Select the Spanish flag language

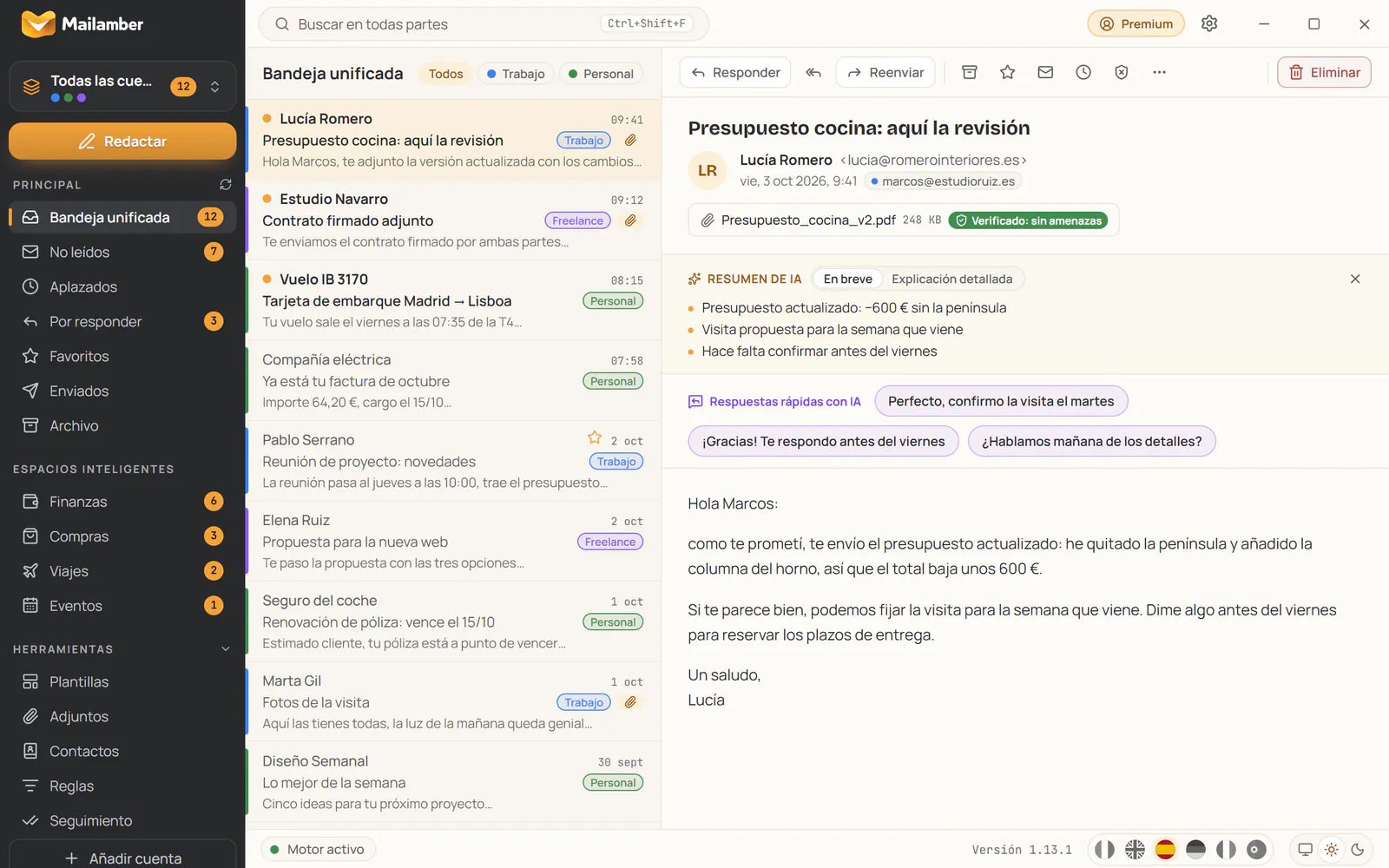tap(1165, 850)
